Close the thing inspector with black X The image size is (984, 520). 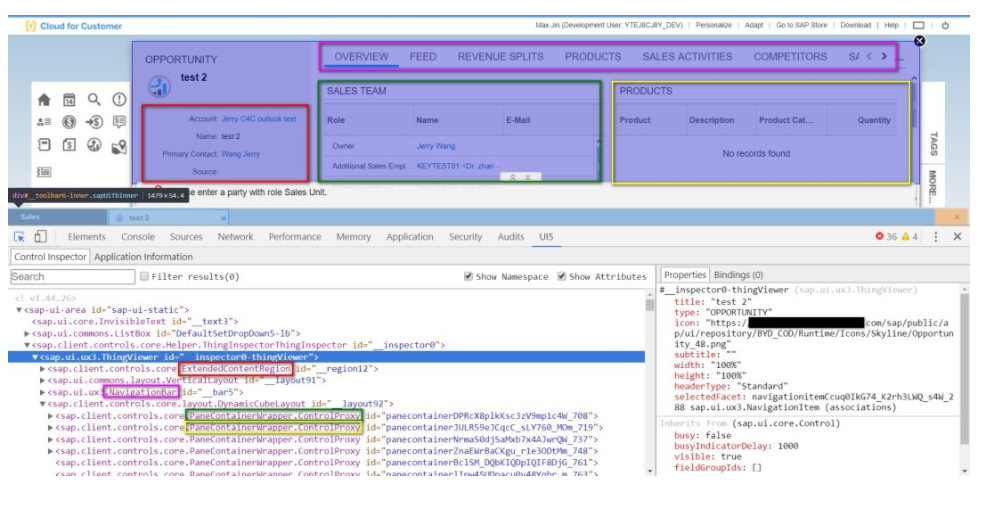pos(919,41)
